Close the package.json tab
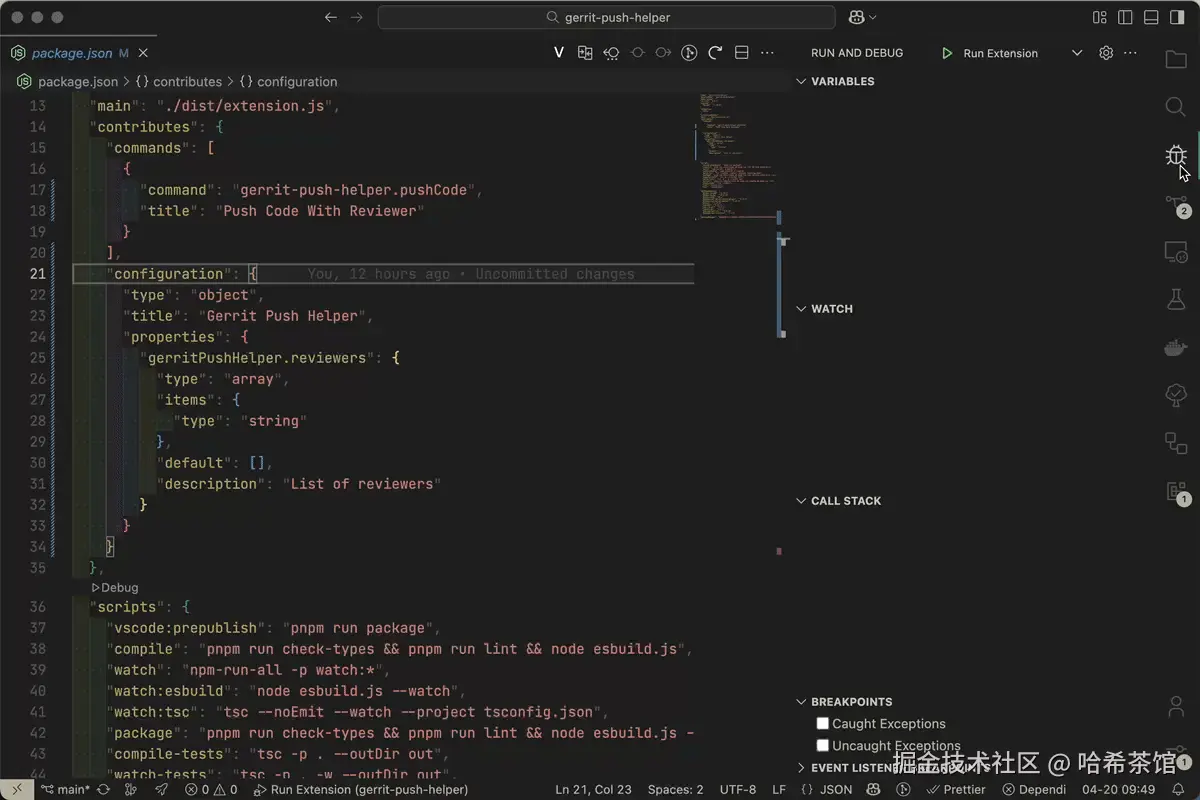Viewport: 1200px width, 800px height. 144,53
